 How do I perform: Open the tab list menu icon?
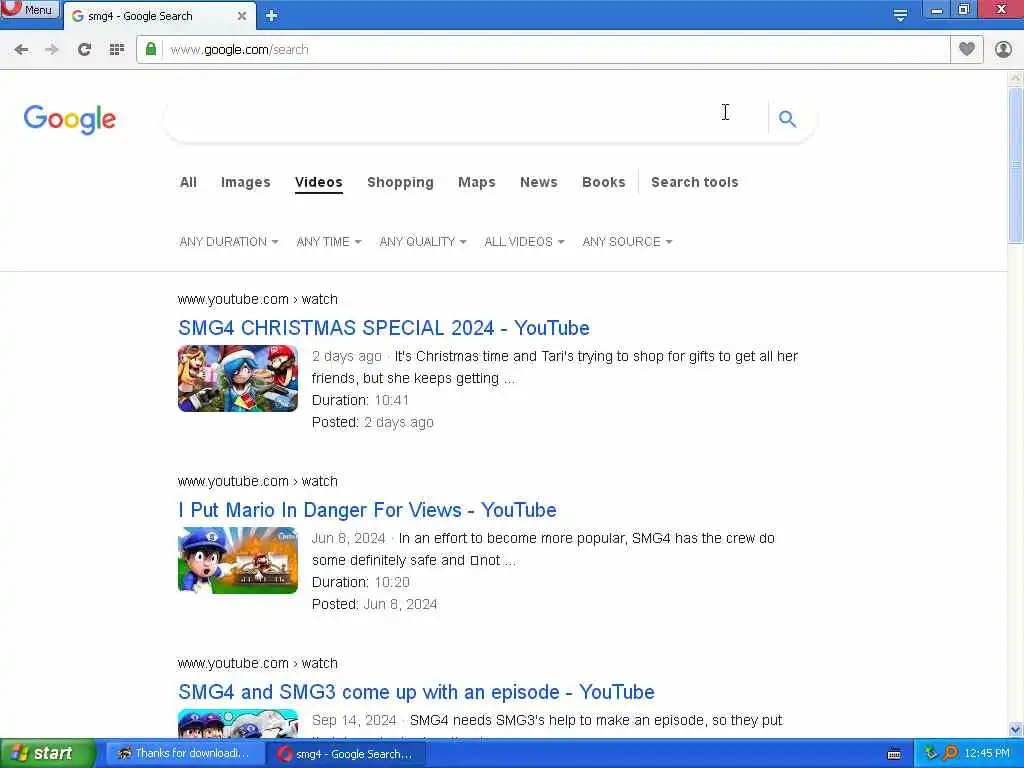coord(900,16)
